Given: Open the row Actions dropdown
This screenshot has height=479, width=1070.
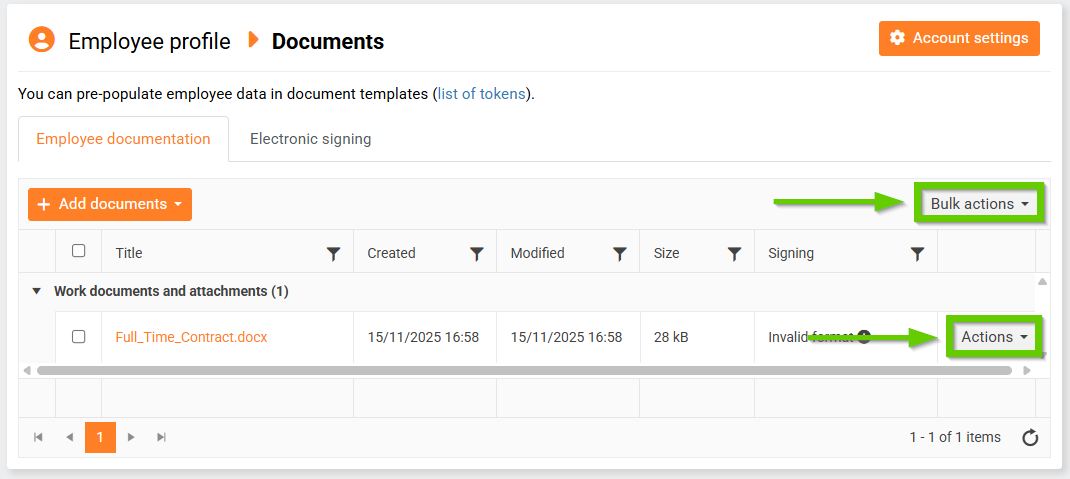Looking at the screenshot, I should [994, 337].
